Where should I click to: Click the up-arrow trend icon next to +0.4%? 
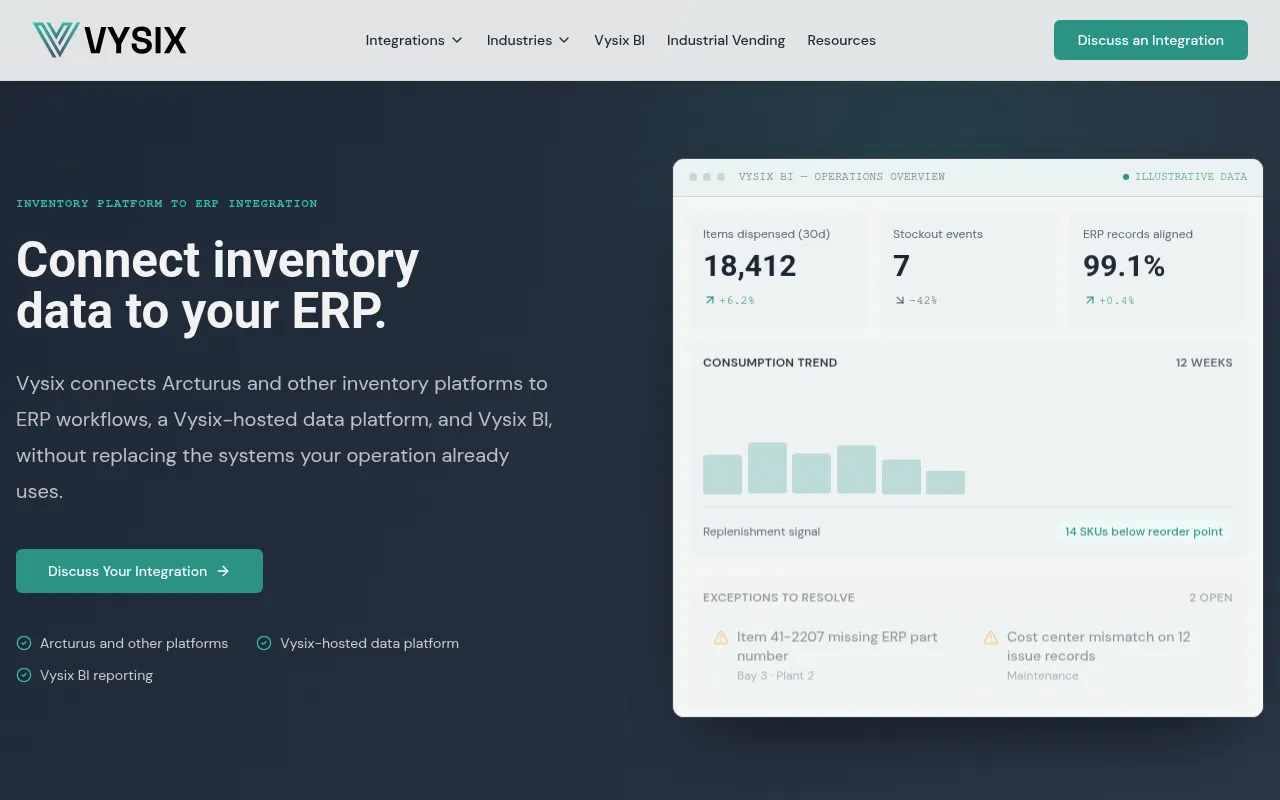1089,300
